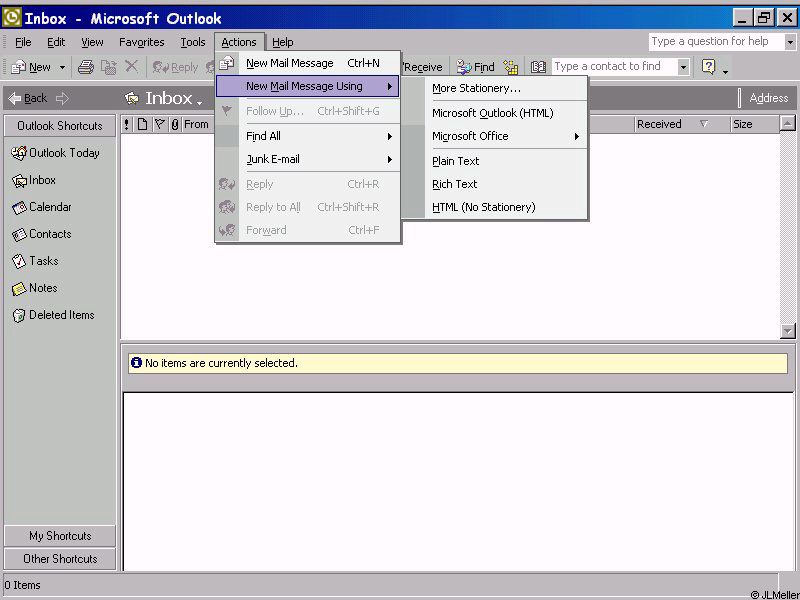This screenshot has width=800, height=600.
Task: Click the Delete X toolbar icon
Action: pos(131,66)
